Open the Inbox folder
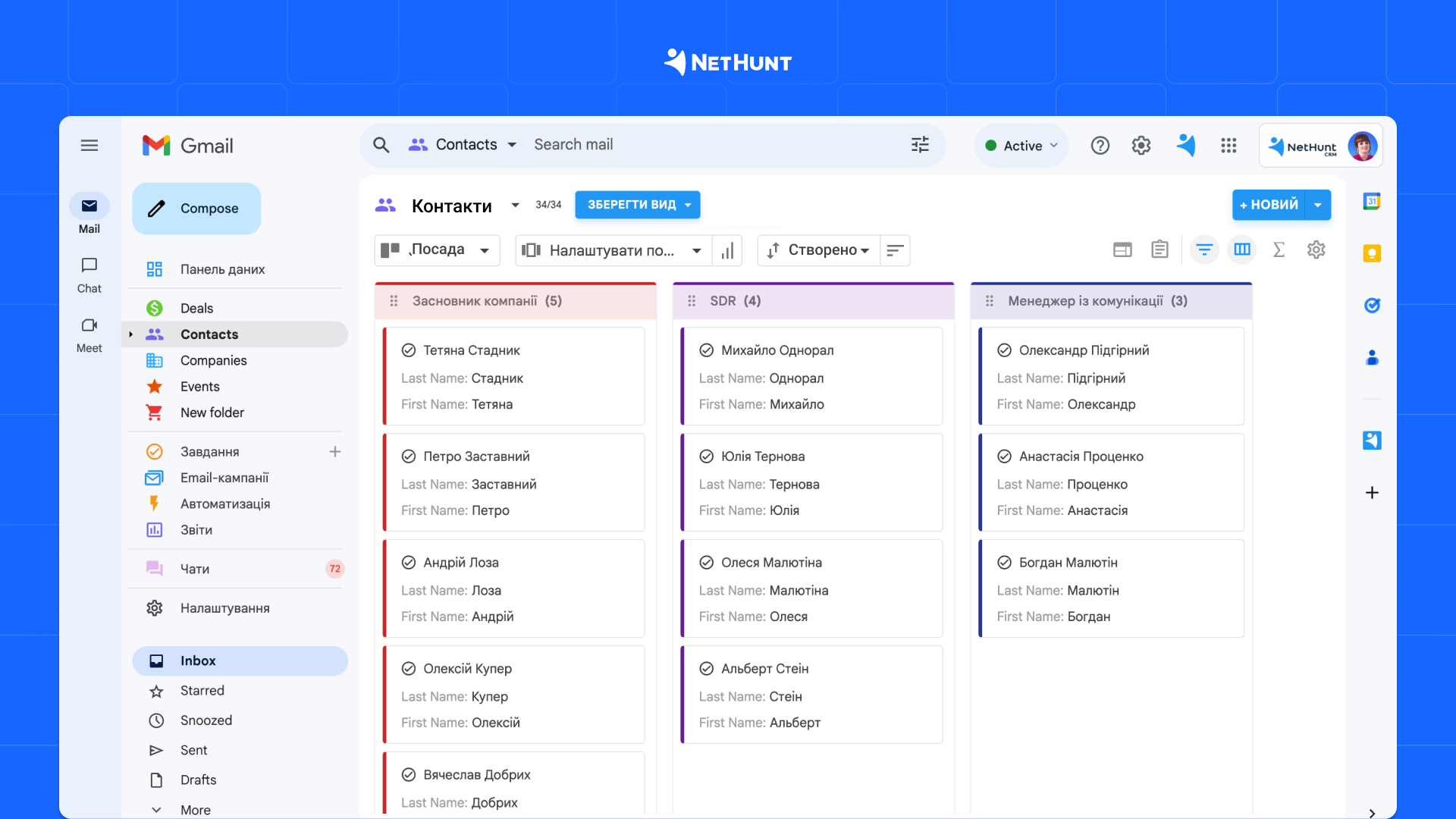 pyautogui.click(x=240, y=661)
